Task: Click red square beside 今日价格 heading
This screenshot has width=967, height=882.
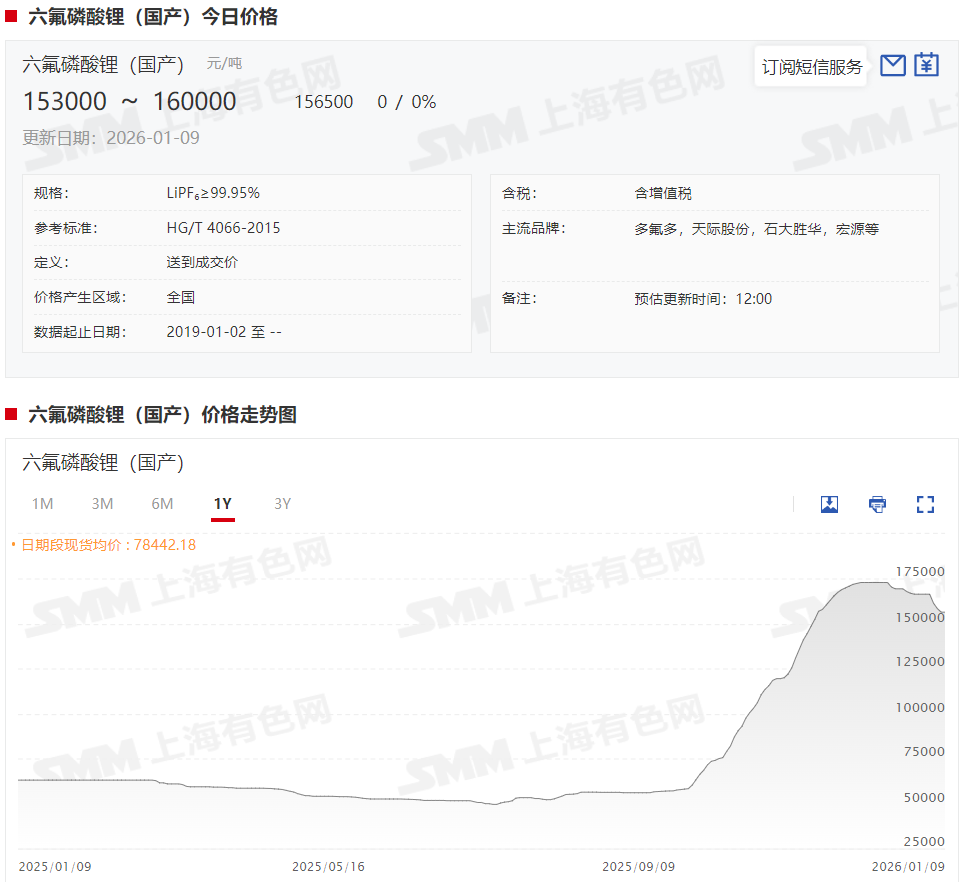Action: point(11,16)
